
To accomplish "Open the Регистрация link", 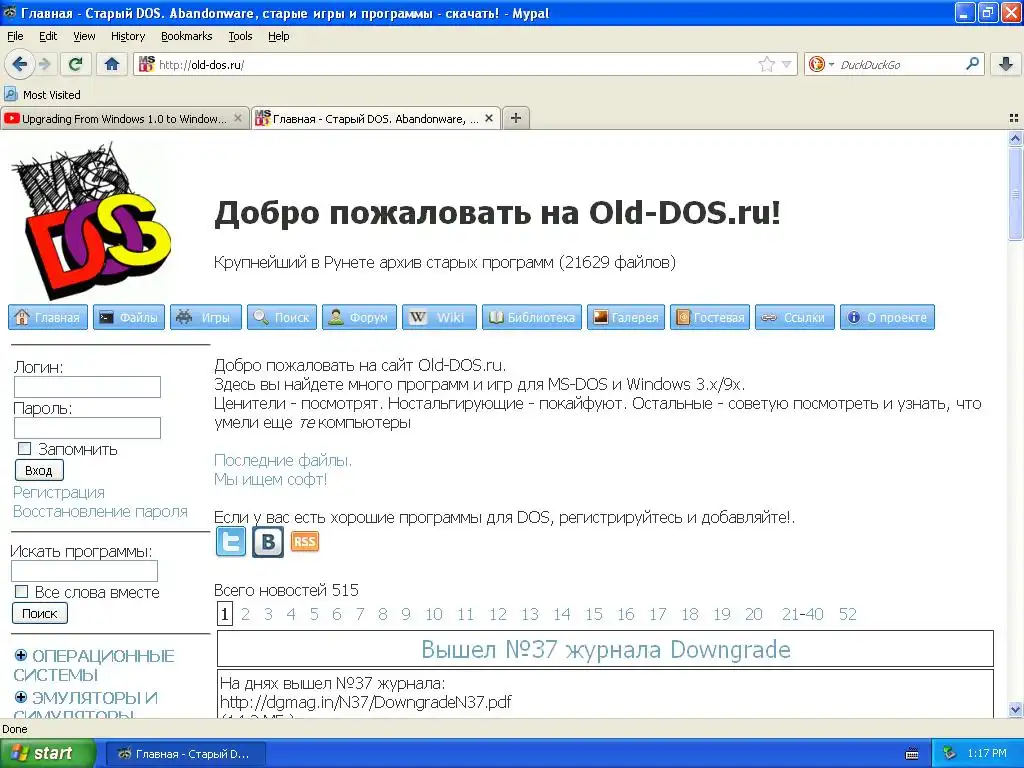I will point(59,492).
